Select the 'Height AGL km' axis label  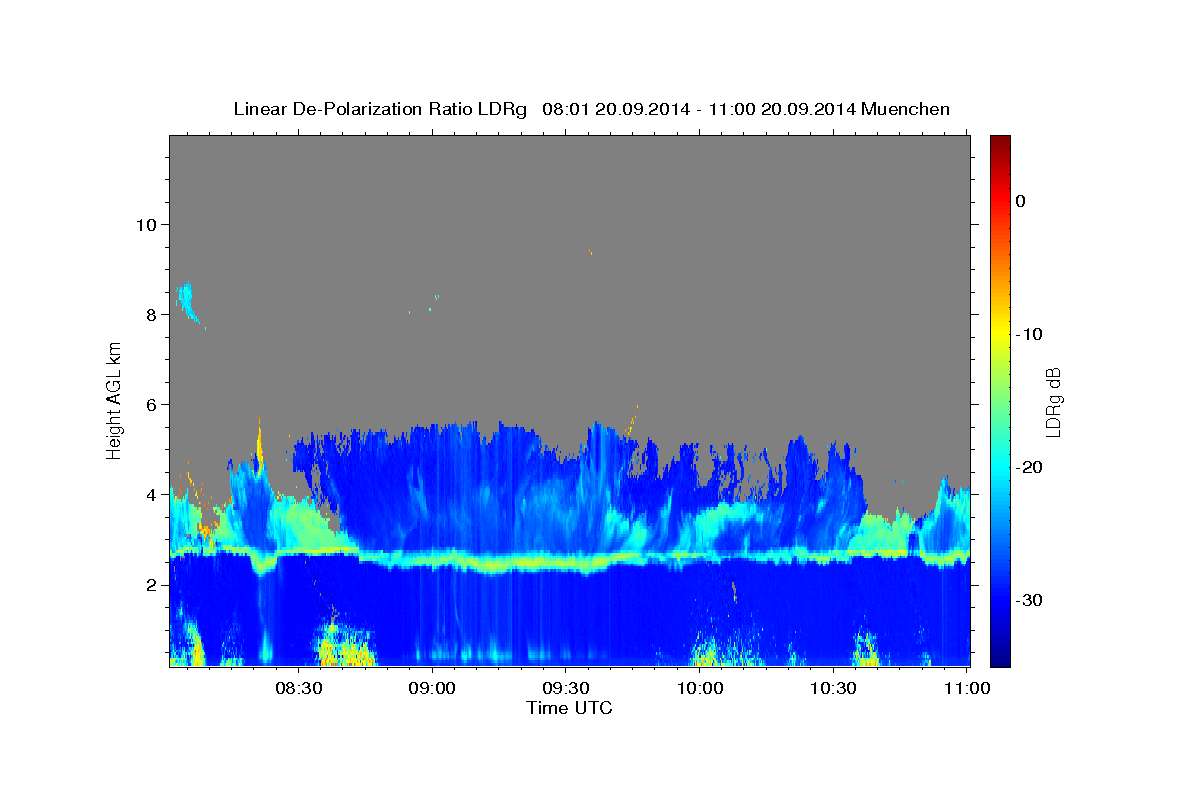[114, 400]
